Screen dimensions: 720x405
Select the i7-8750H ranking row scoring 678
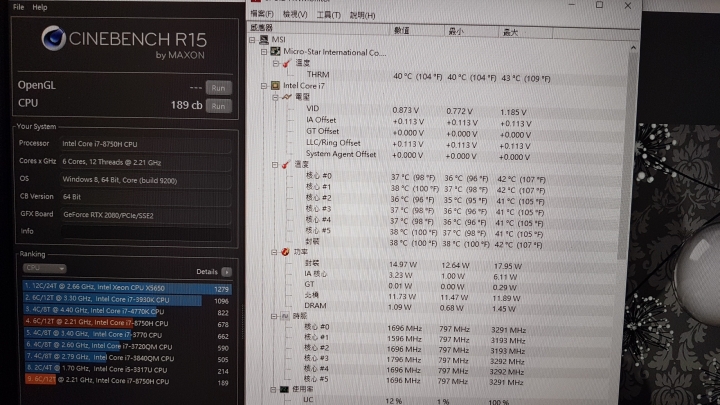[127, 323]
